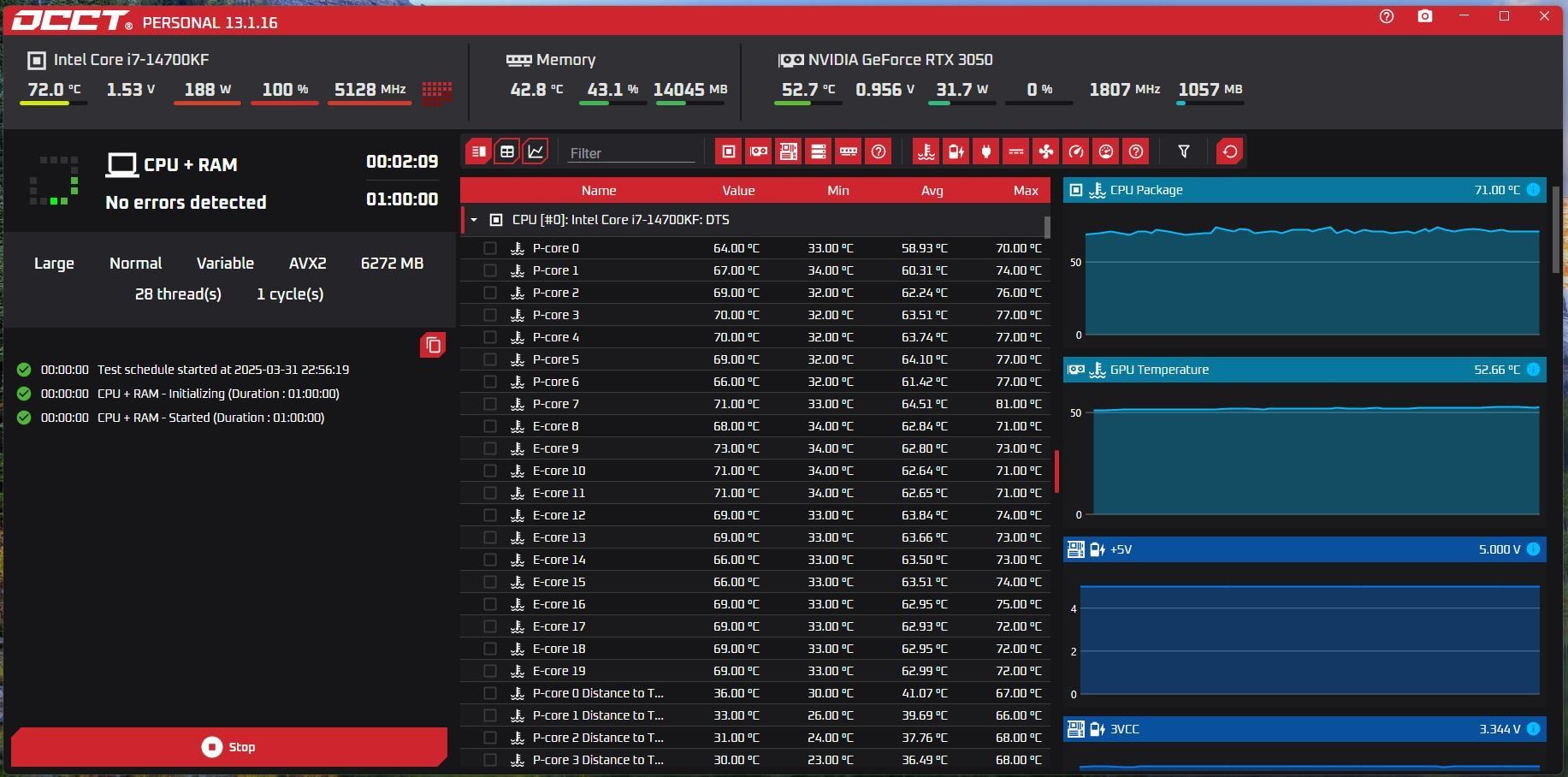
Task: Toggle the fan sensor filter icon
Action: (1045, 151)
